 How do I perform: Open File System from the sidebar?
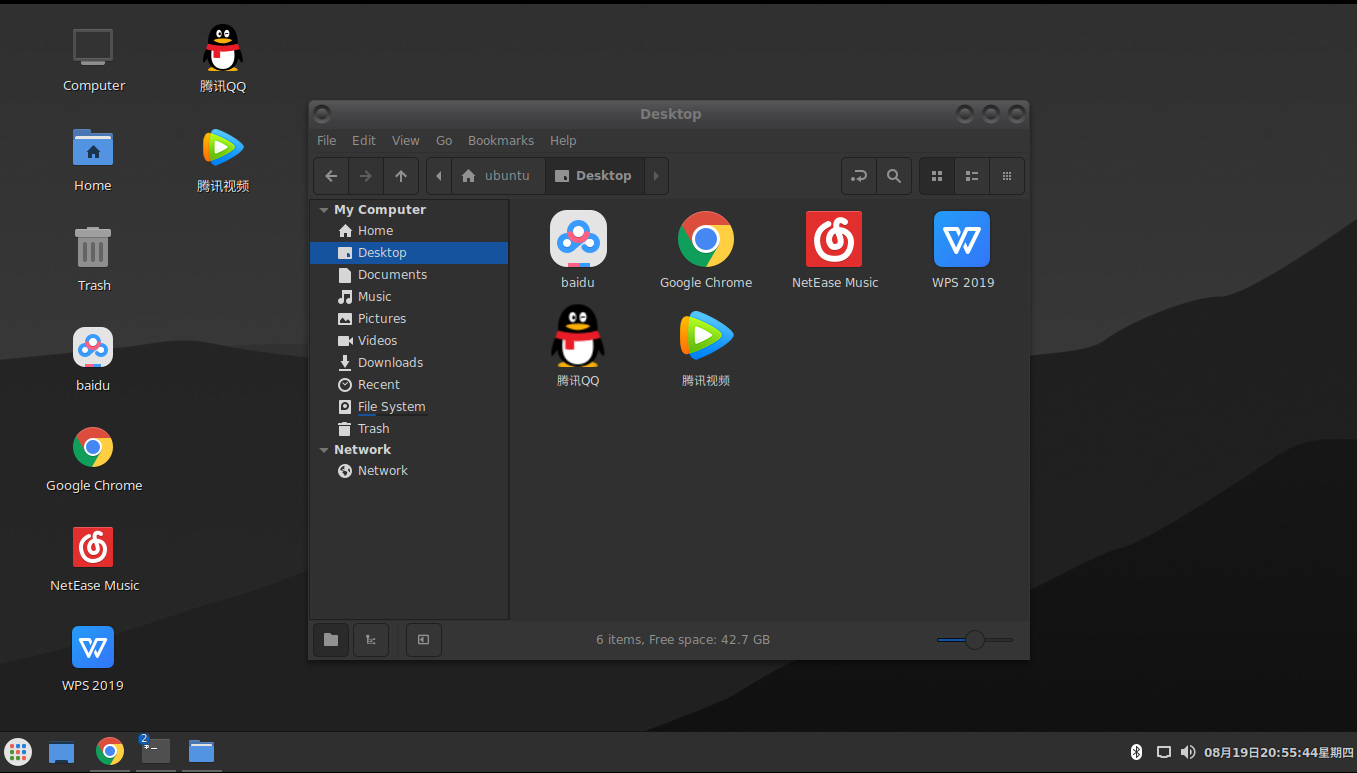pyautogui.click(x=409, y=407)
